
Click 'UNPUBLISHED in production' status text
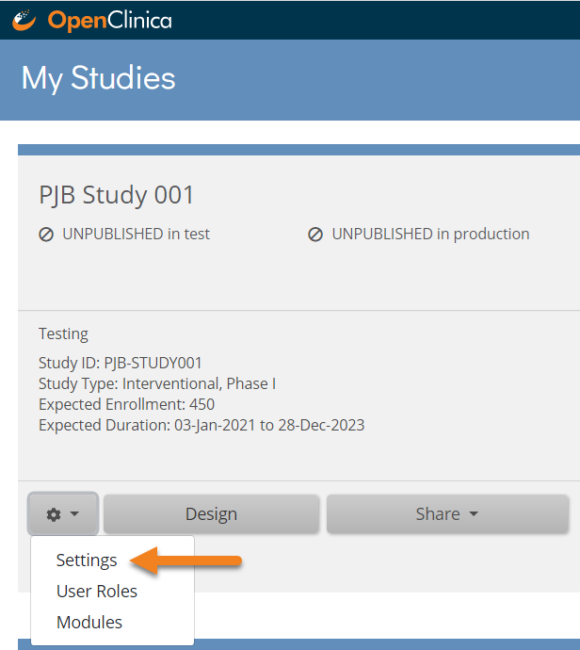pos(431,234)
